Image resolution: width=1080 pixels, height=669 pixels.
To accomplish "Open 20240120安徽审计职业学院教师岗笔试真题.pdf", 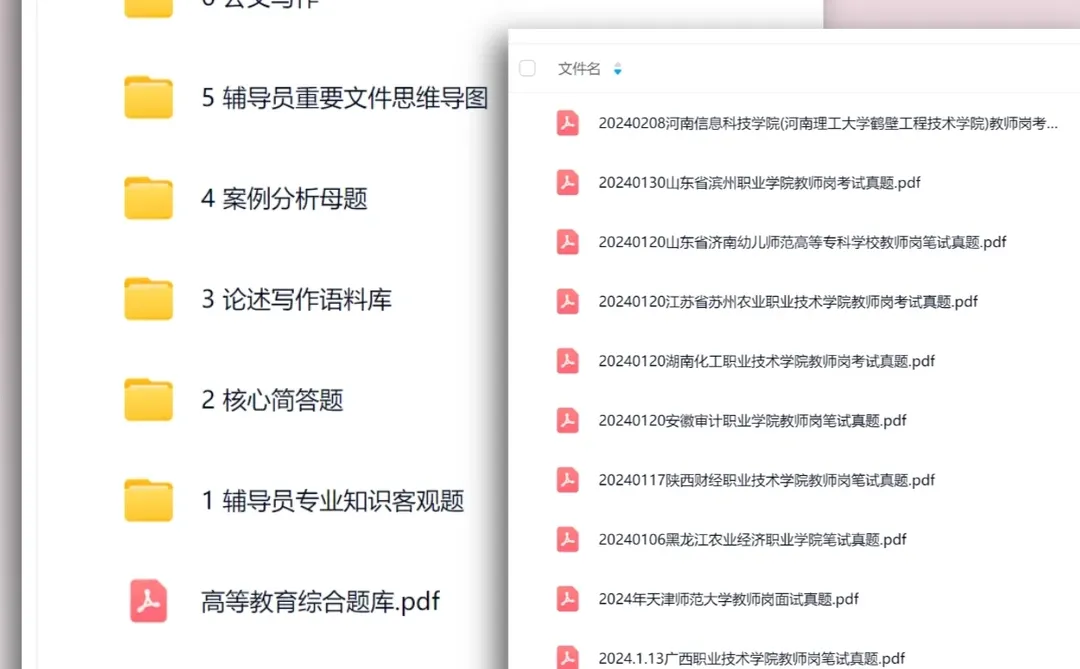I will click(x=751, y=420).
